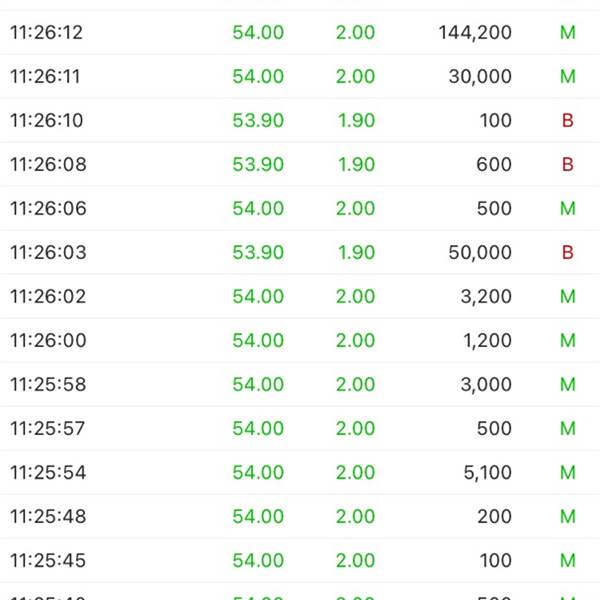This screenshot has width=600, height=600.
Task: Click the 53.90 price at 11:26:08
Action: coord(258,165)
